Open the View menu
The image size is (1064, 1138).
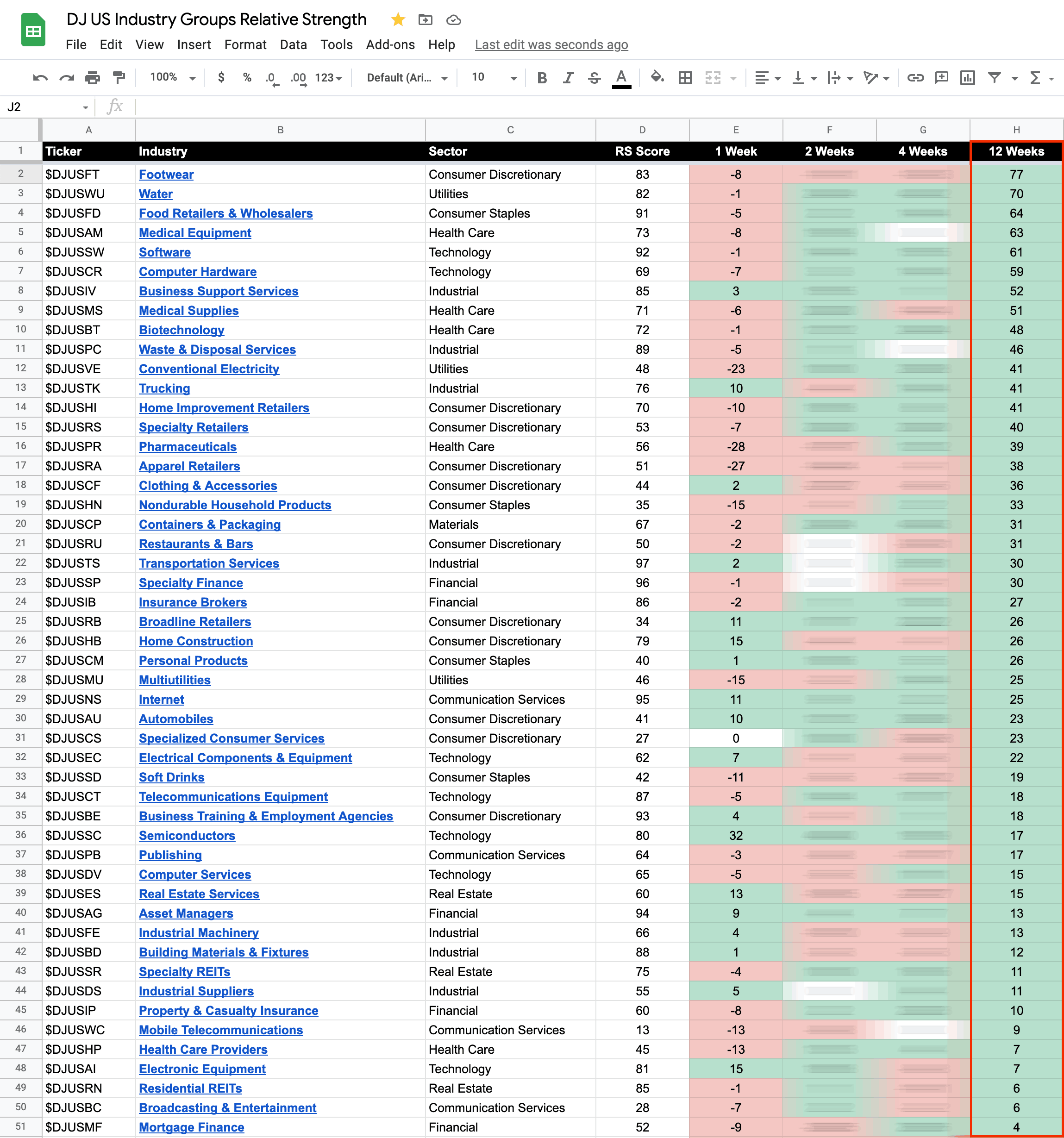tap(150, 44)
